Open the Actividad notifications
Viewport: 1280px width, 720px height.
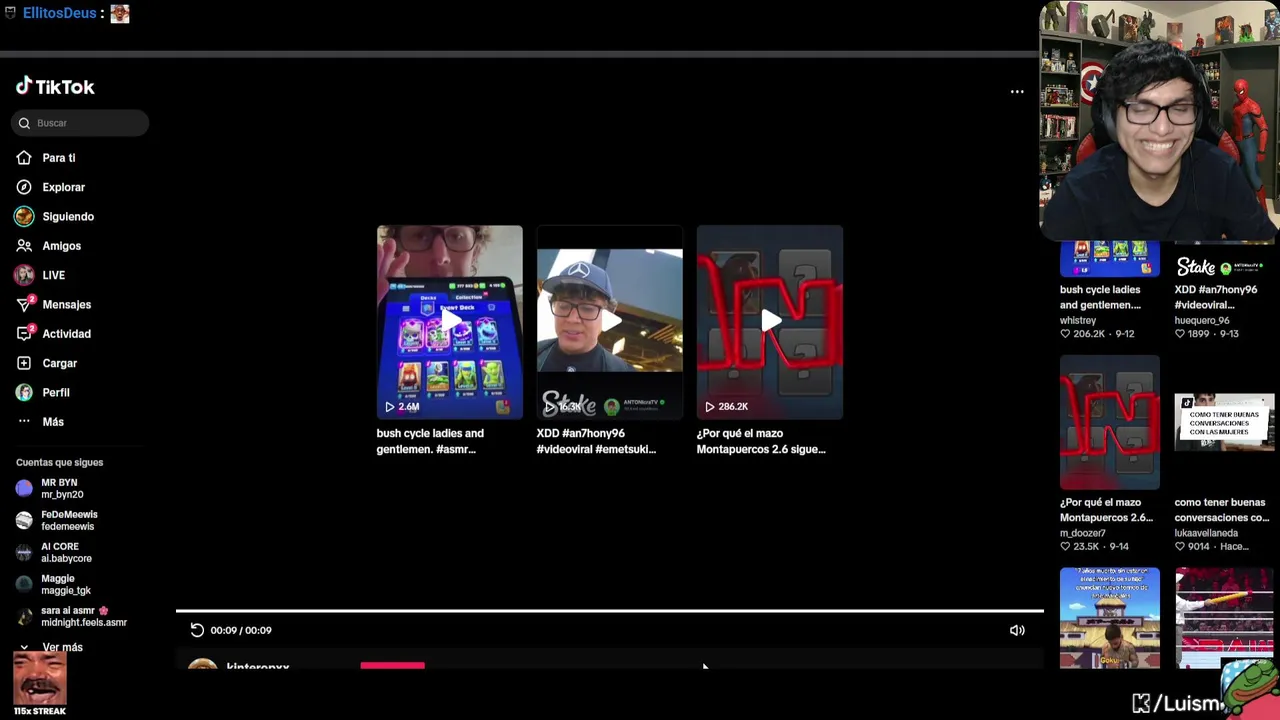click(66, 334)
